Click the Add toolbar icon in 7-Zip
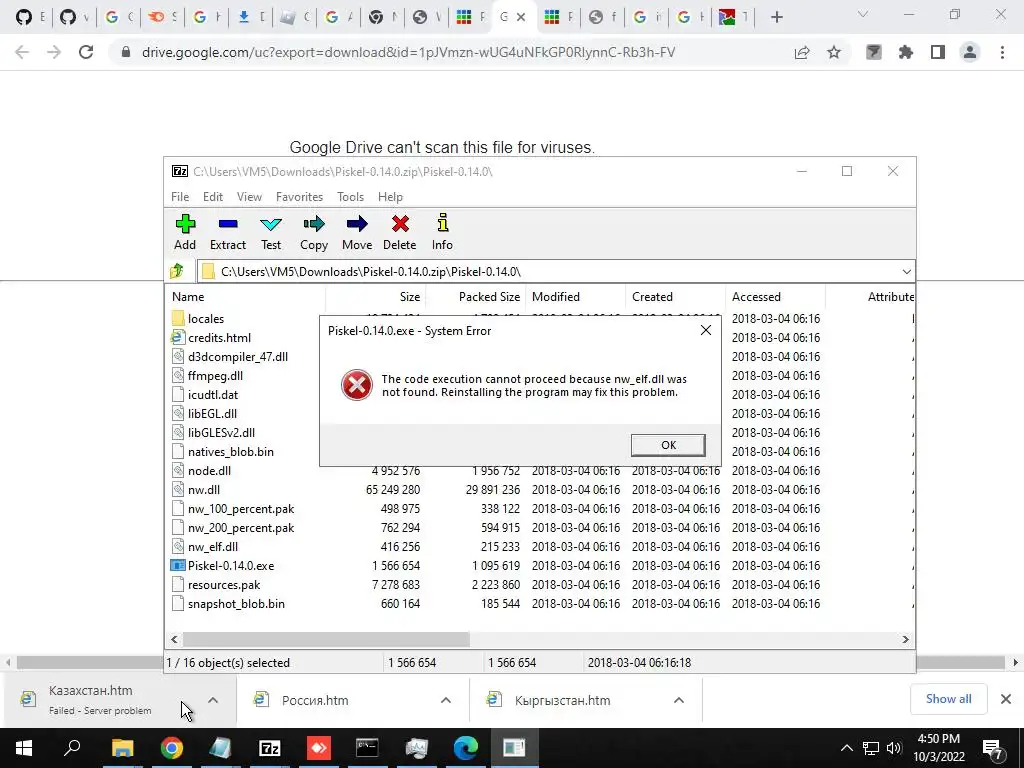This screenshot has height=768, width=1024. tap(185, 232)
